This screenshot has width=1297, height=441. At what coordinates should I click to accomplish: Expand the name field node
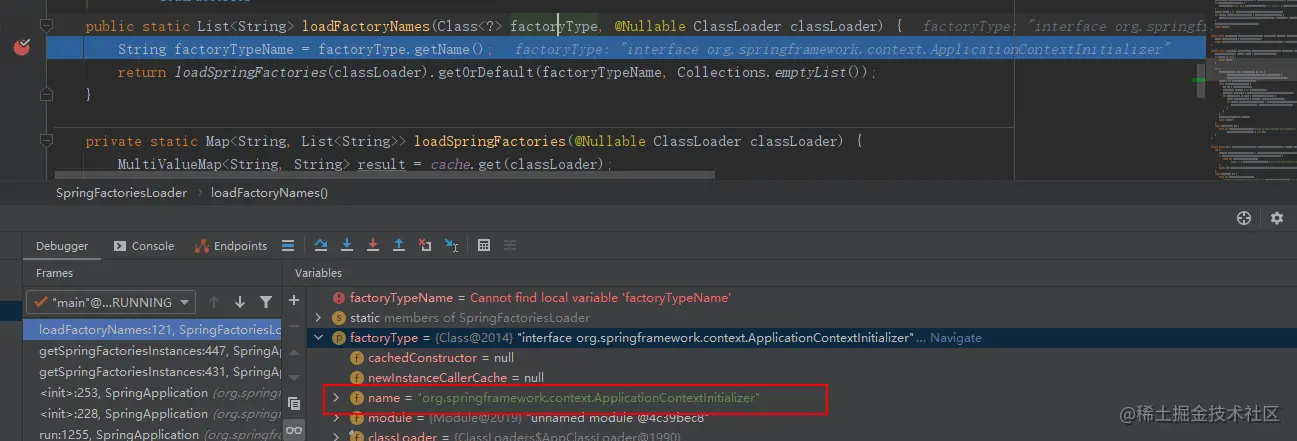337,398
